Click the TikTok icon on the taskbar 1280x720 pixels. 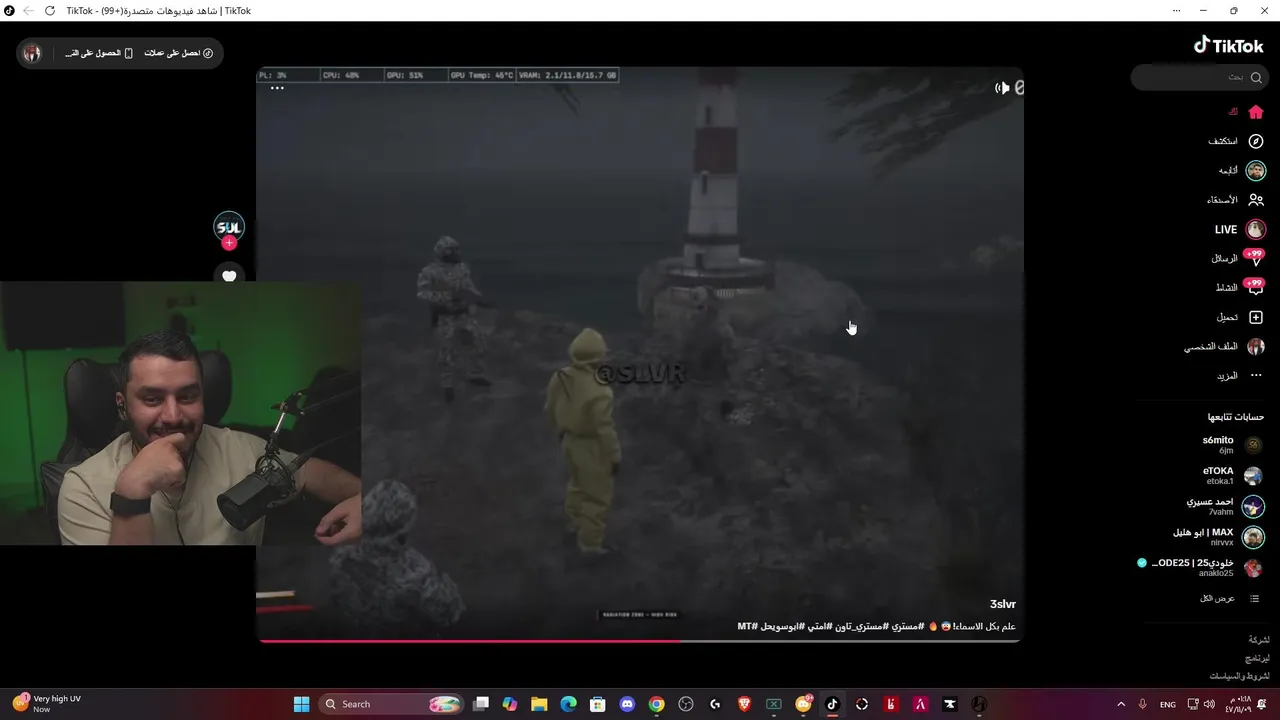(x=832, y=704)
